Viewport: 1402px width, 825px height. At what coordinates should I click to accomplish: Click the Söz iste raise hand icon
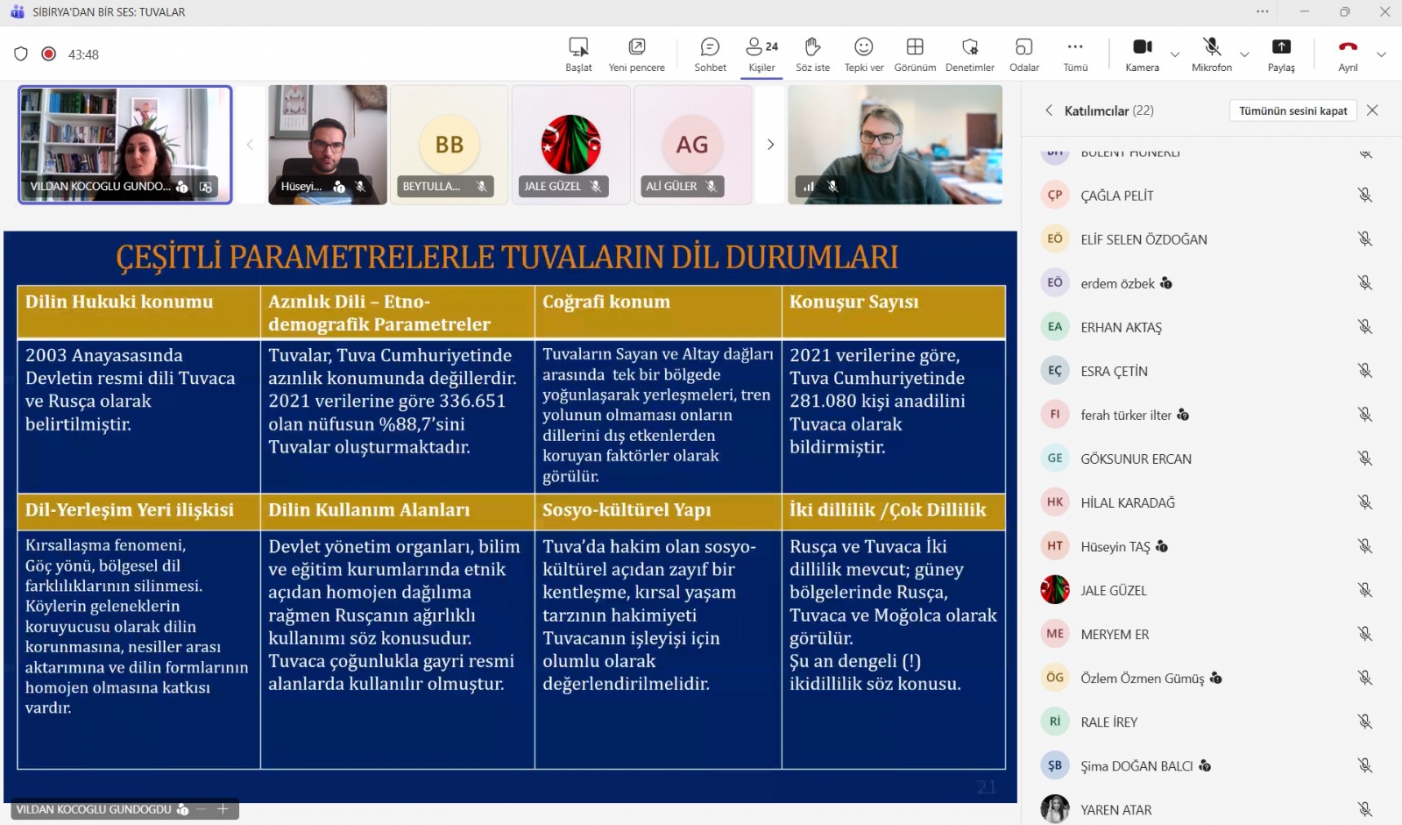(812, 47)
